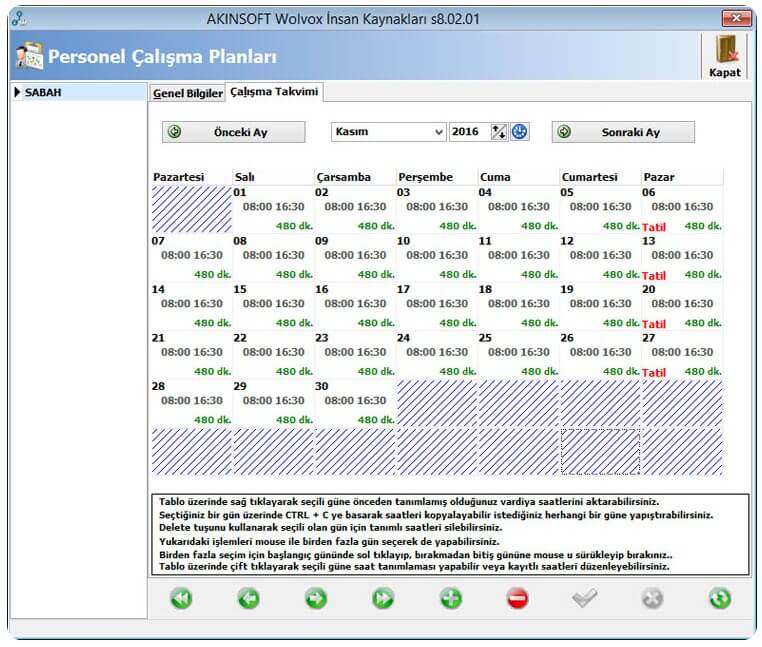
Task: Click the app logo in the title bar
Action: 20,19
